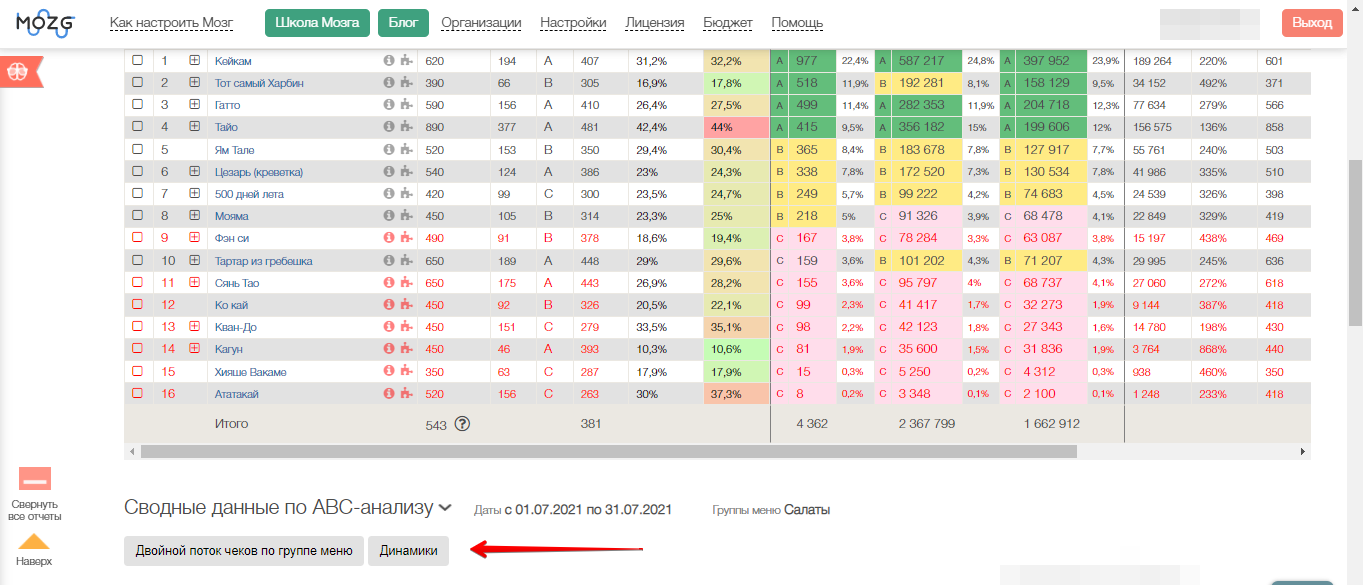Screen dimensions: 1363x585
Task: Expand the Кагун row plus icon
Action: pos(195,349)
